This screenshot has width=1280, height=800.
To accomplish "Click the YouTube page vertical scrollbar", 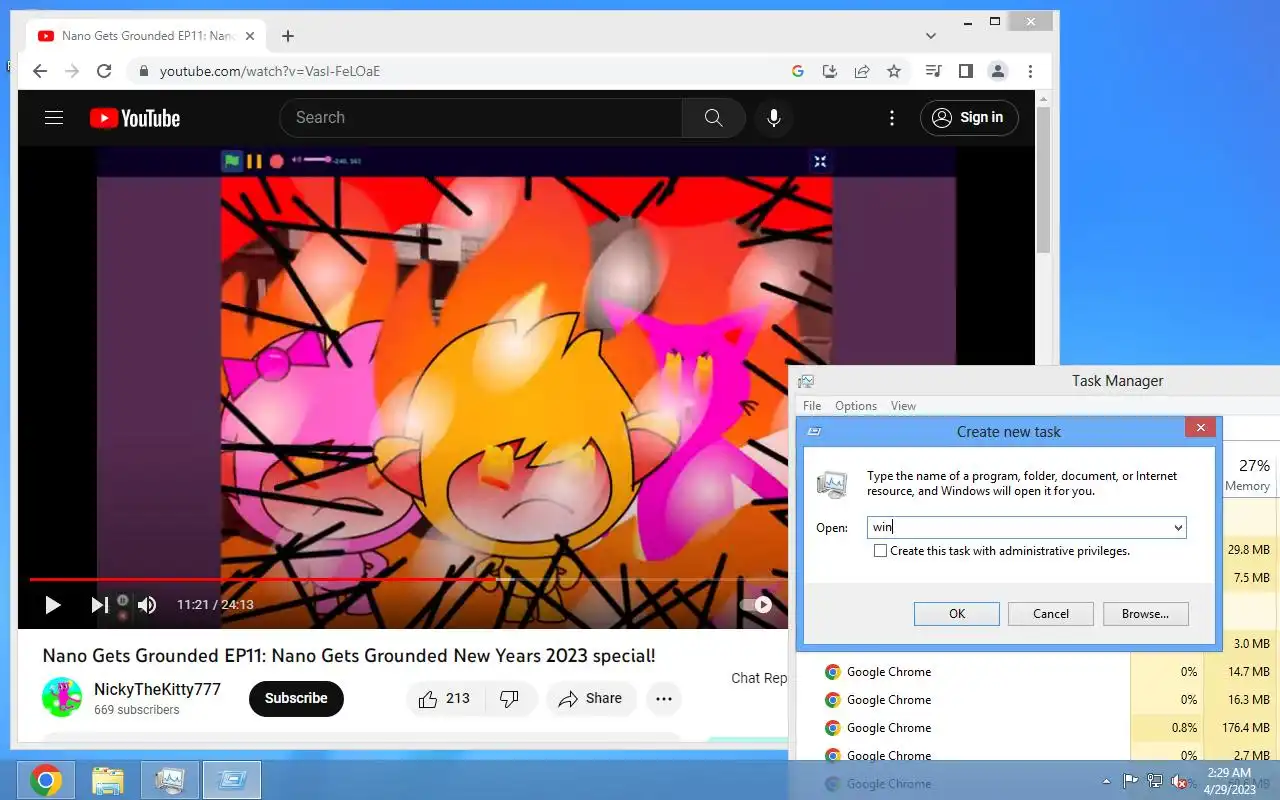I will point(1043,180).
